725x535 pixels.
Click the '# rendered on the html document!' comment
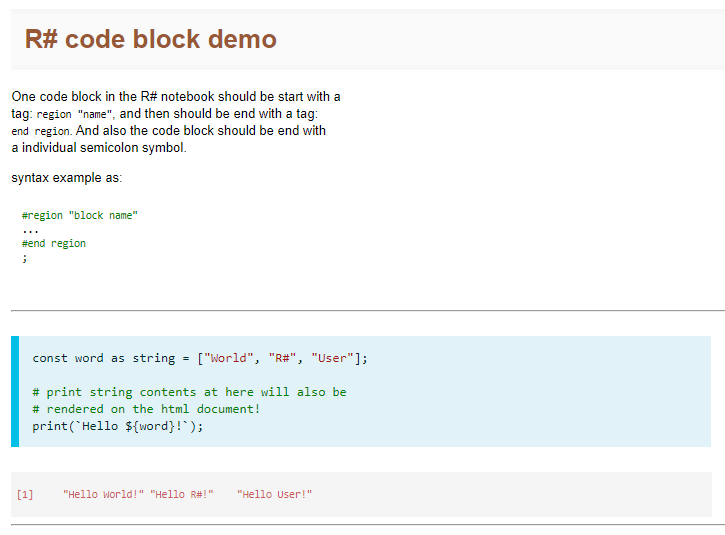pyautogui.click(x=146, y=409)
